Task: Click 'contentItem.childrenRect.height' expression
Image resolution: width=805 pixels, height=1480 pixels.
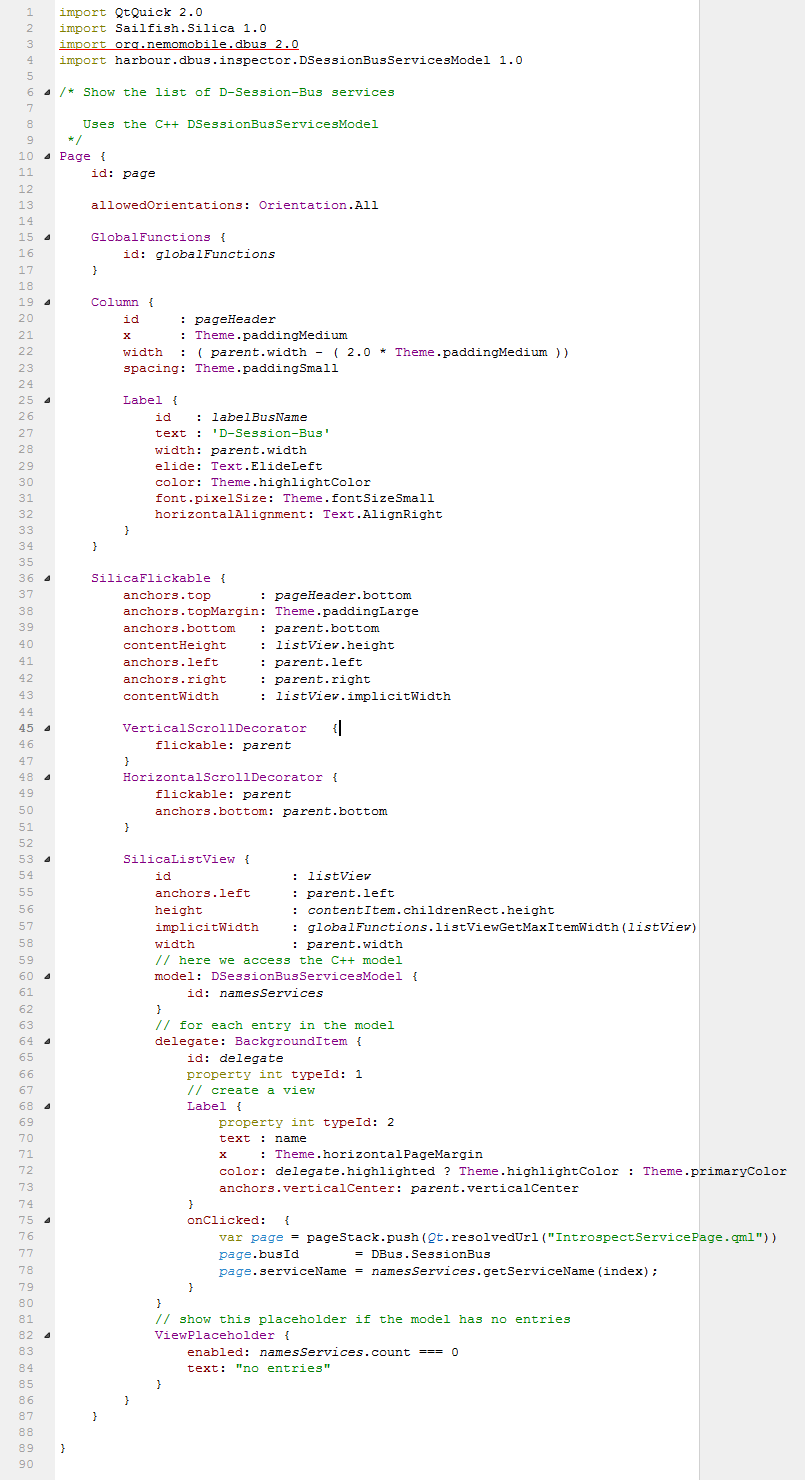Action: [431, 910]
